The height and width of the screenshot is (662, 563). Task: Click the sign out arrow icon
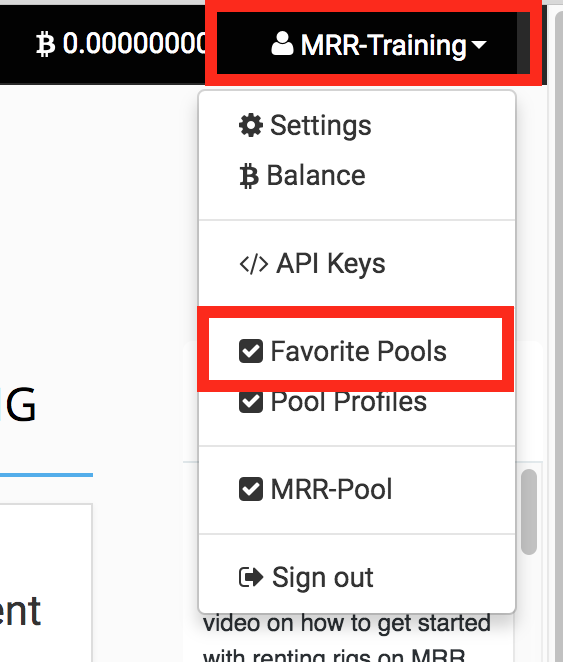(x=251, y=577)
